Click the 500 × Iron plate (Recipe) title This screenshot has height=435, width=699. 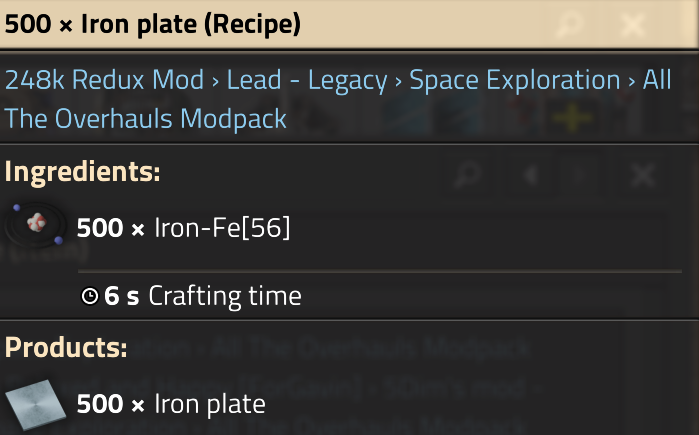coord(152,24)
